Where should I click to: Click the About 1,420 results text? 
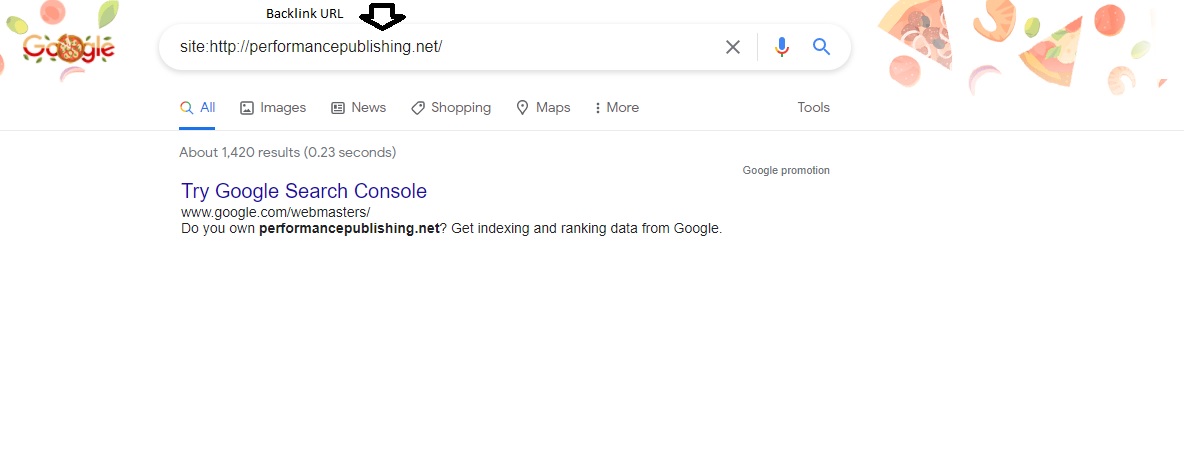point(287,153)
